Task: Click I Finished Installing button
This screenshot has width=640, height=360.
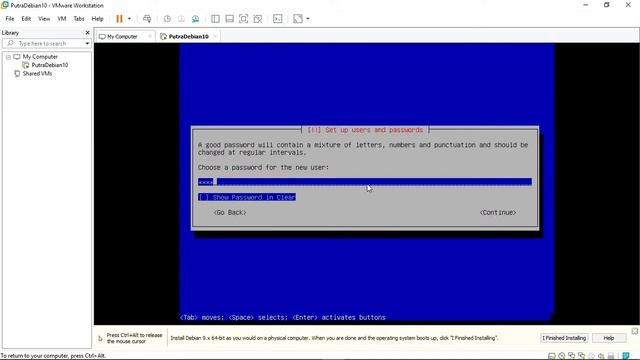Action: point(564,338)
